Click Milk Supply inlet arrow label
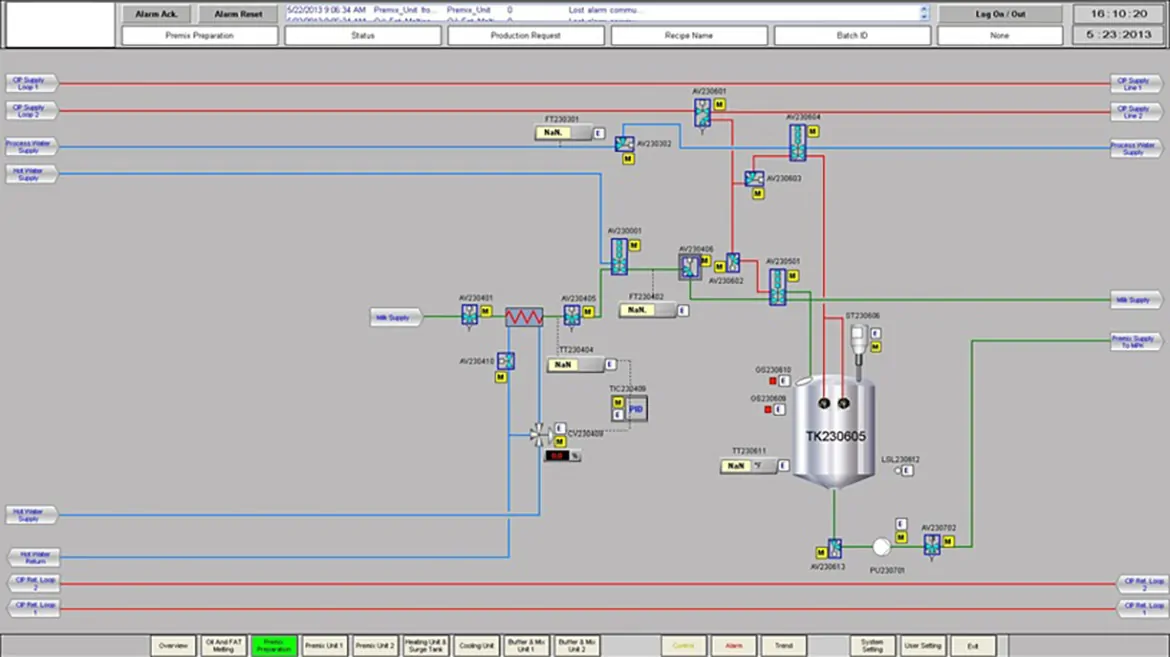Screen dimensions: 1170x657 point(395,317)
